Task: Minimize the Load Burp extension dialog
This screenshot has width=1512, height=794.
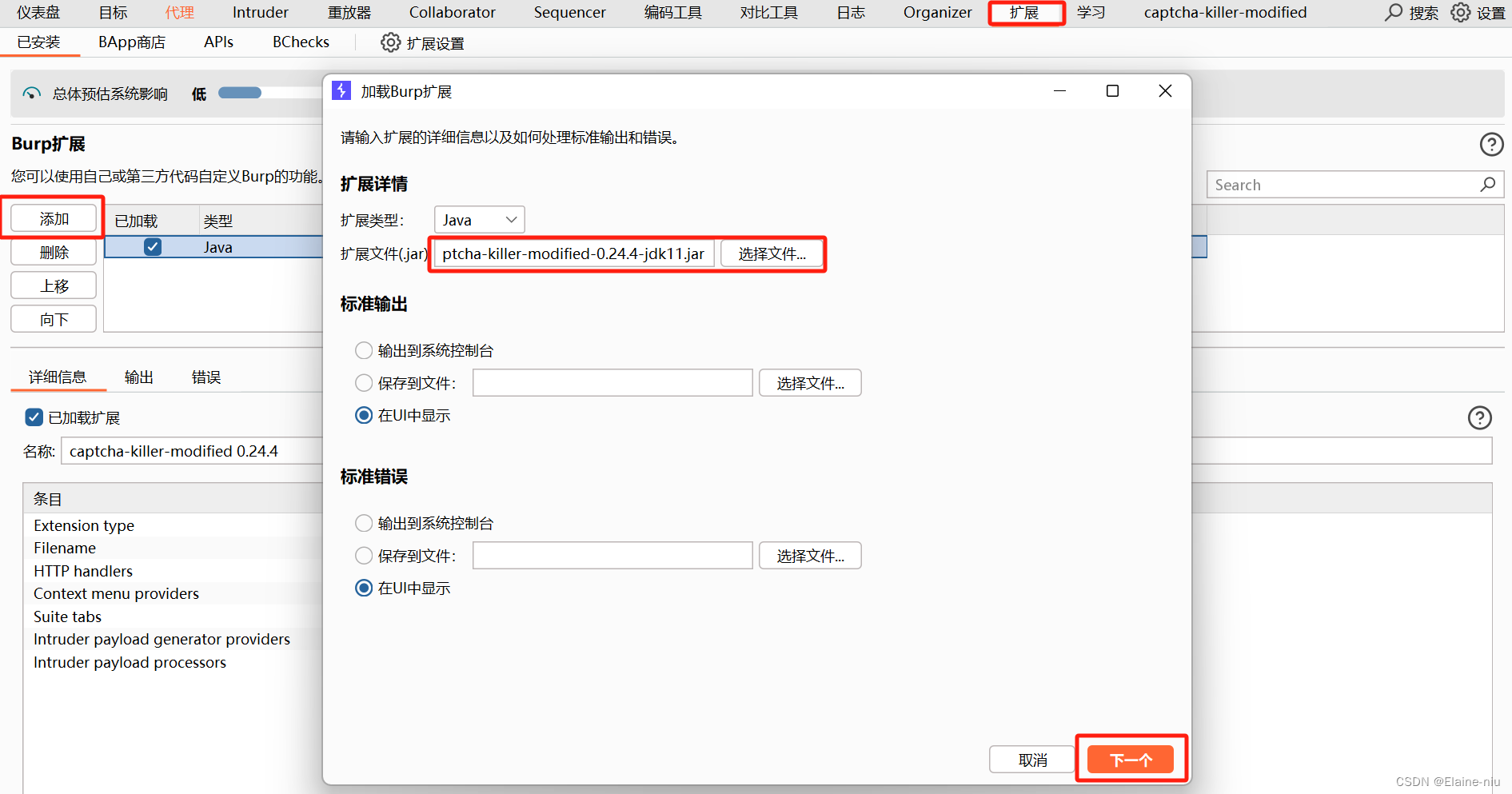Action: (1059, 91)
